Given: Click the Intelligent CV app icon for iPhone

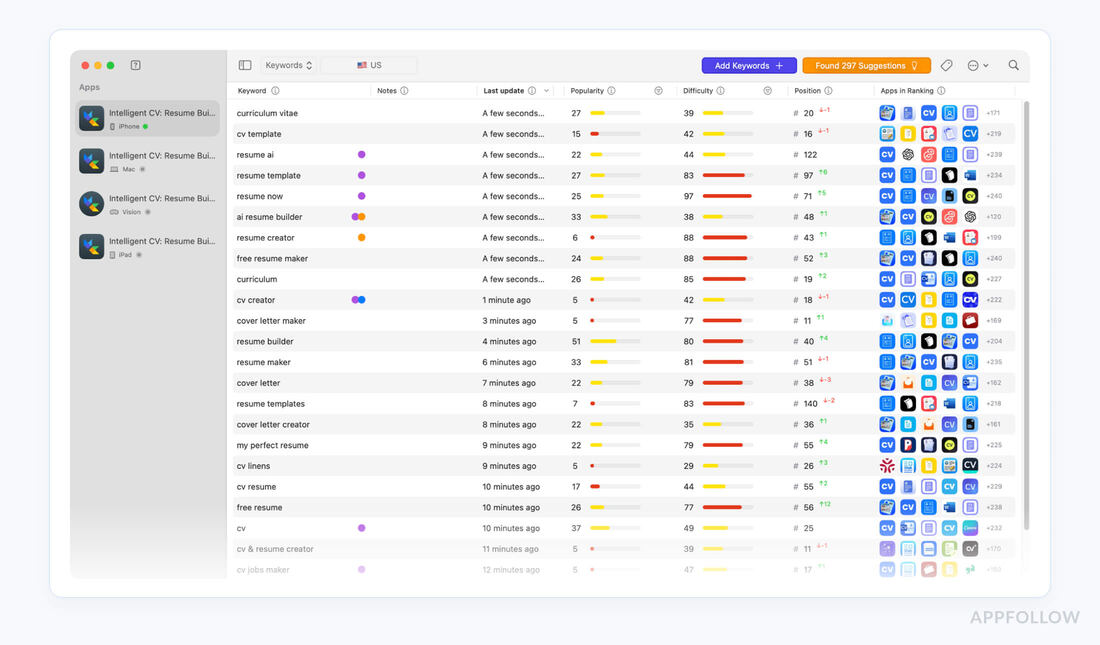Looking at the screenshot, I should 91,117.
